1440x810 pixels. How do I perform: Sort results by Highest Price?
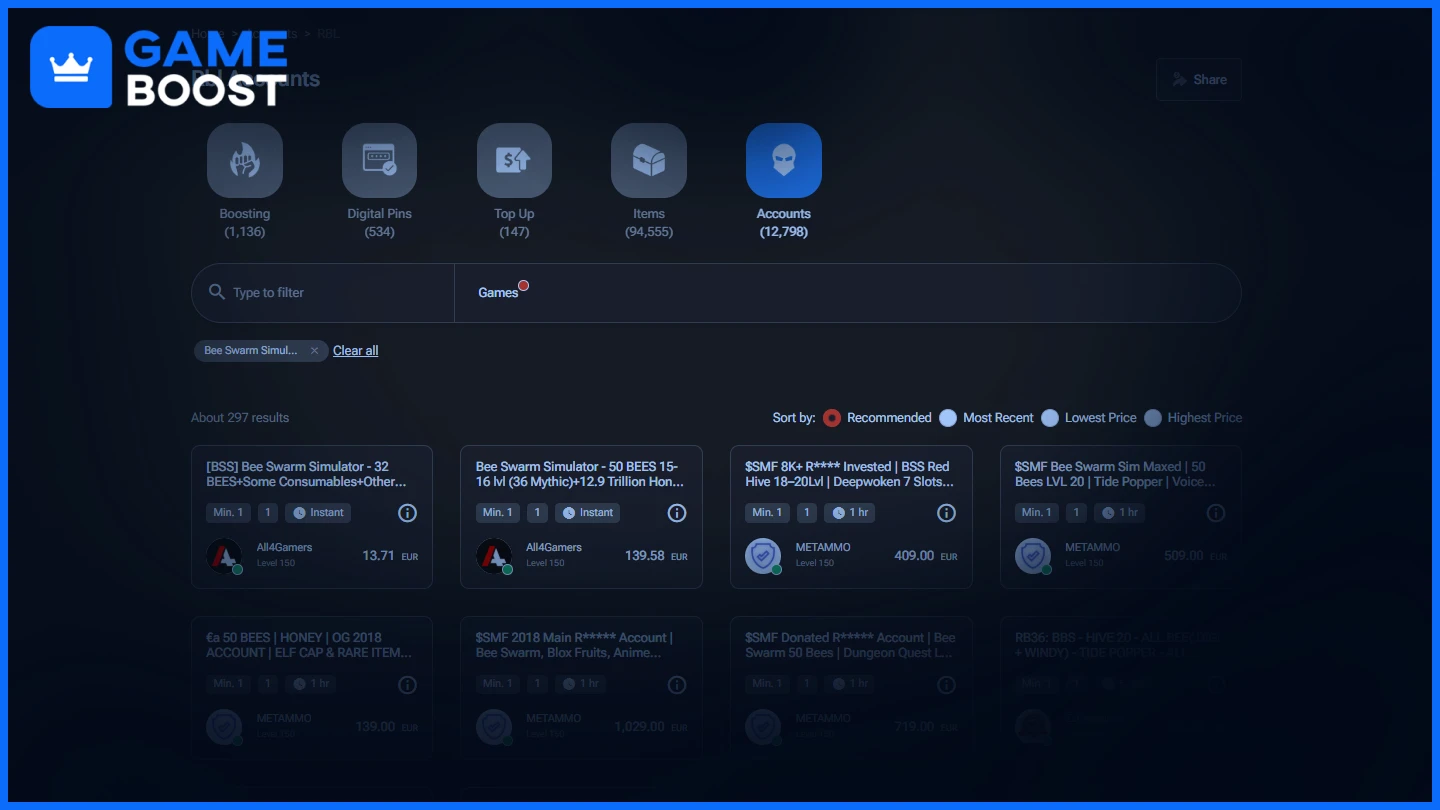[x=1153, y=418]
